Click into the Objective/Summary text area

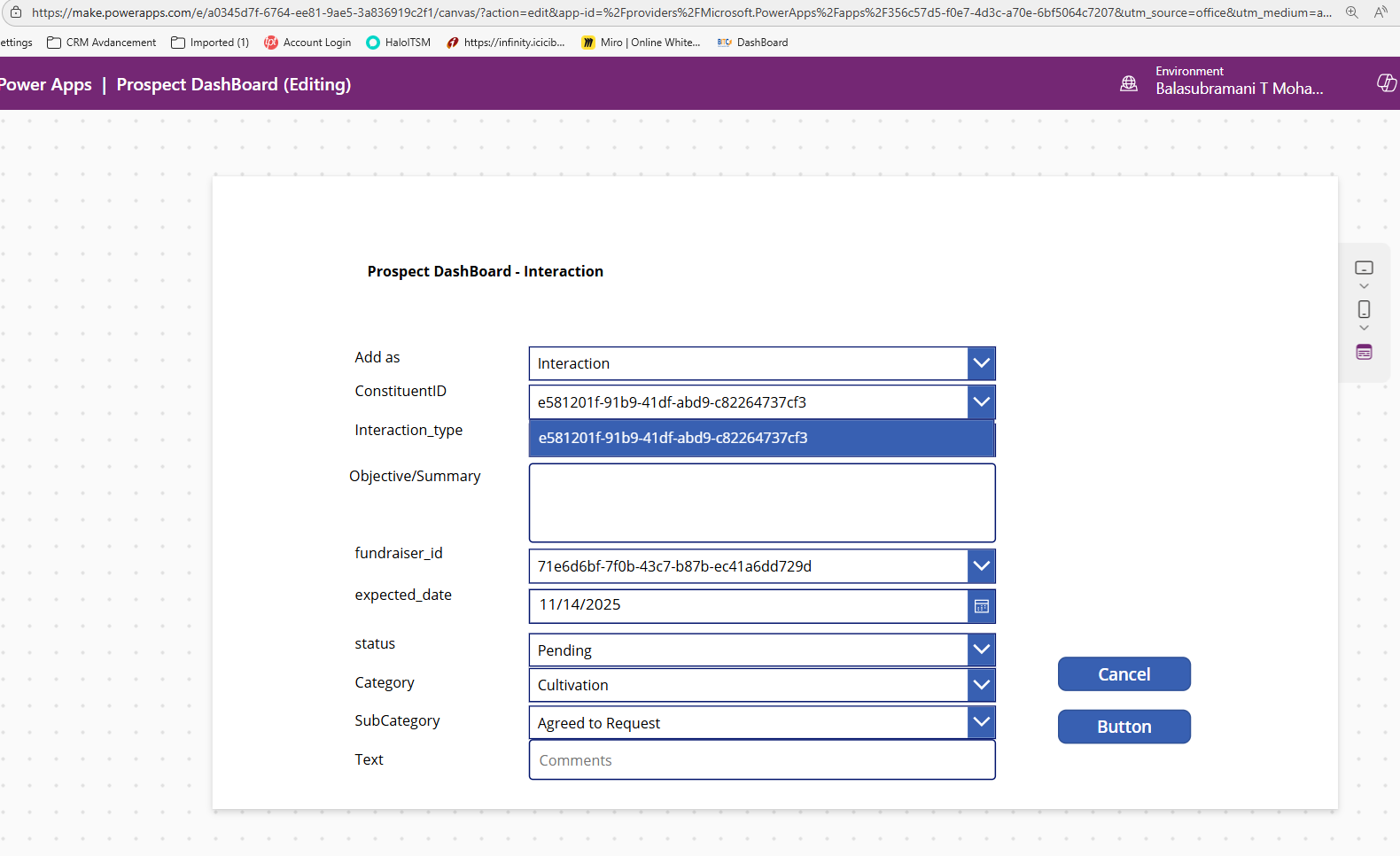(x=762, y=502)
